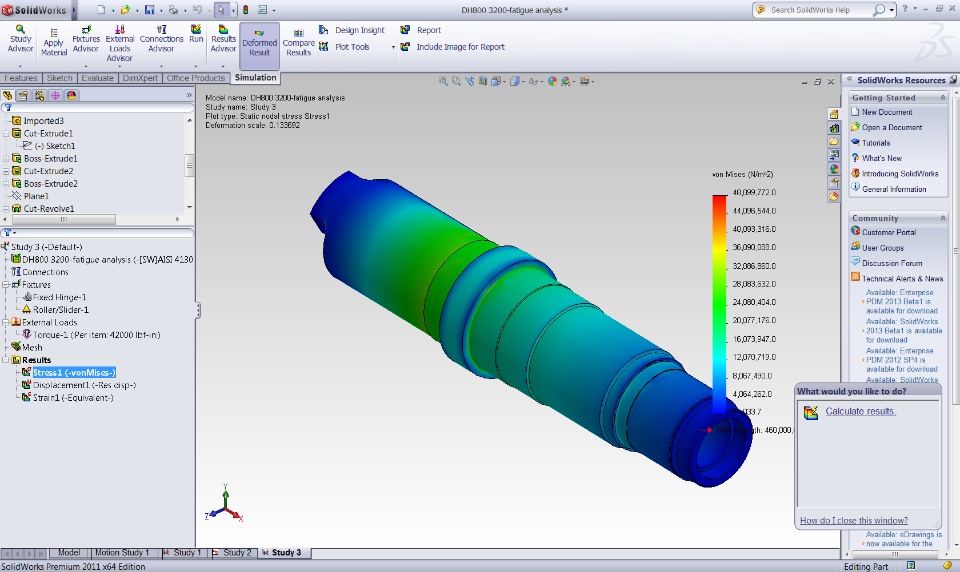Switch to the Sketch tab
This screenshot has height=572, width=960.
[x=59, y=78]
